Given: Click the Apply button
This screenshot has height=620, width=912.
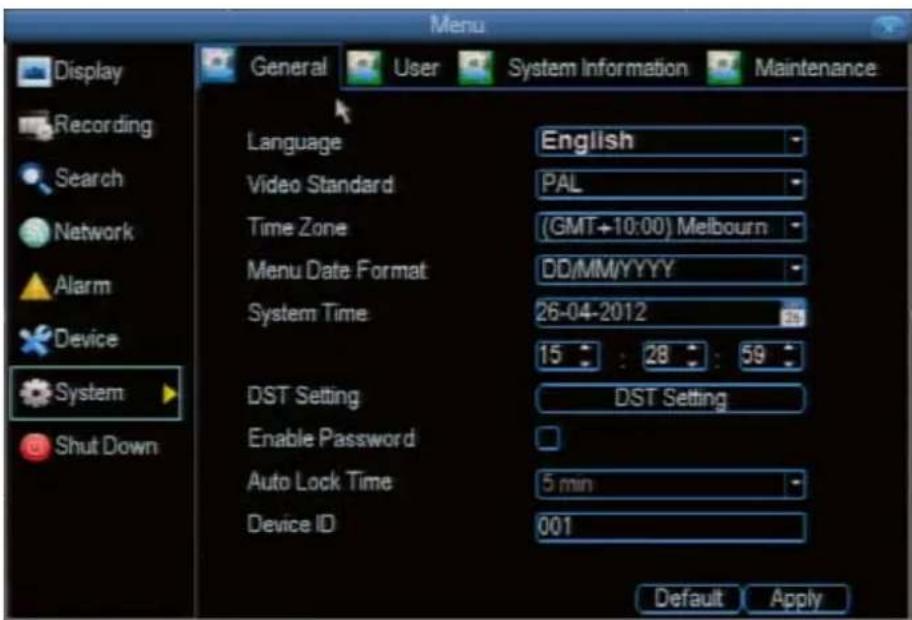Looking at the screenshot, I should point(796,598).
